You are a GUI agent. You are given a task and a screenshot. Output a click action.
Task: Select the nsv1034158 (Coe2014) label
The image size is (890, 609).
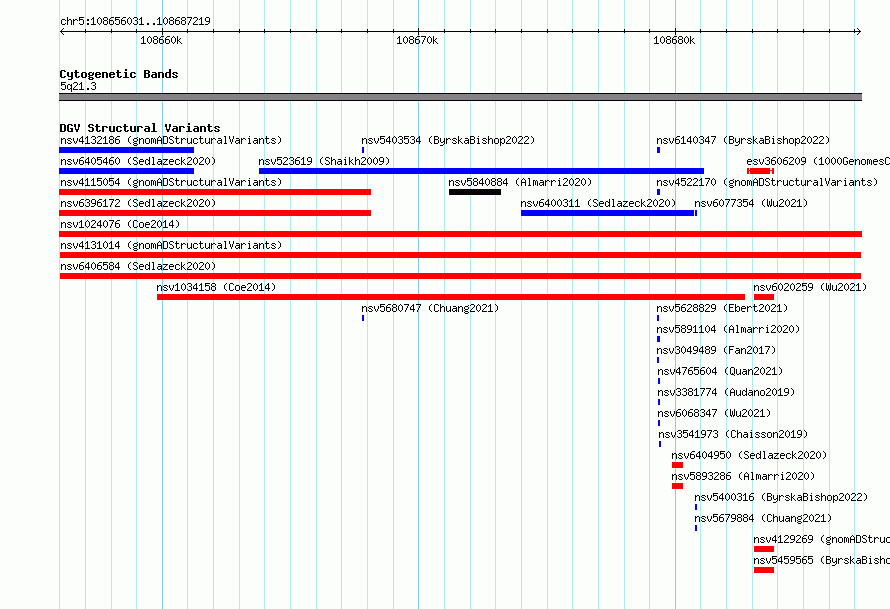click(x=216, y=287)
